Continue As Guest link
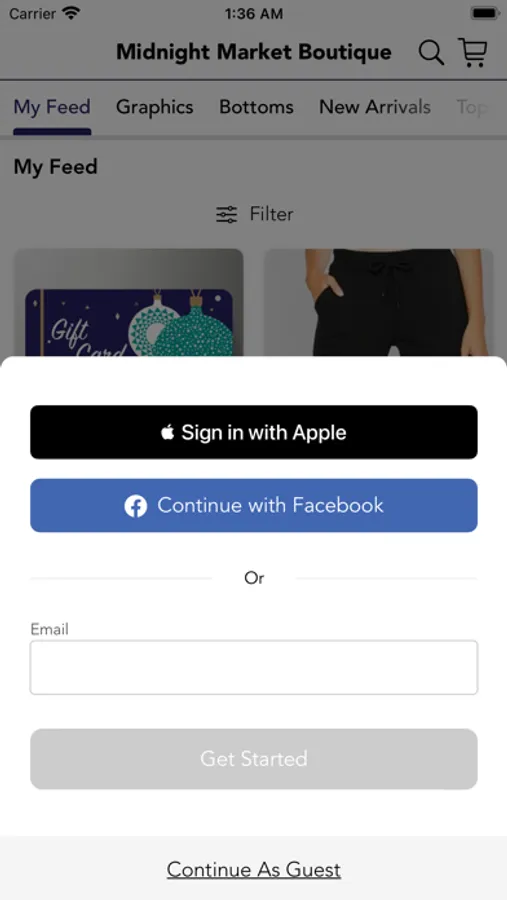507x900 pixels. point(254,870)
